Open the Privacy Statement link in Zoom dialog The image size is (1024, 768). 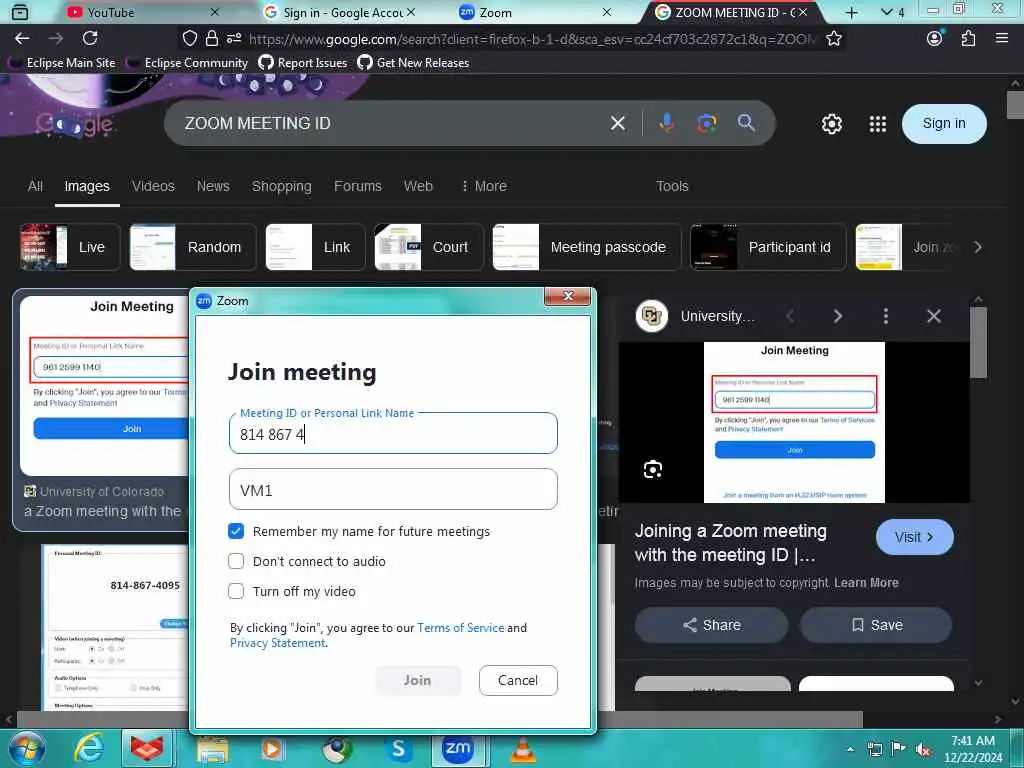point(278,643)
